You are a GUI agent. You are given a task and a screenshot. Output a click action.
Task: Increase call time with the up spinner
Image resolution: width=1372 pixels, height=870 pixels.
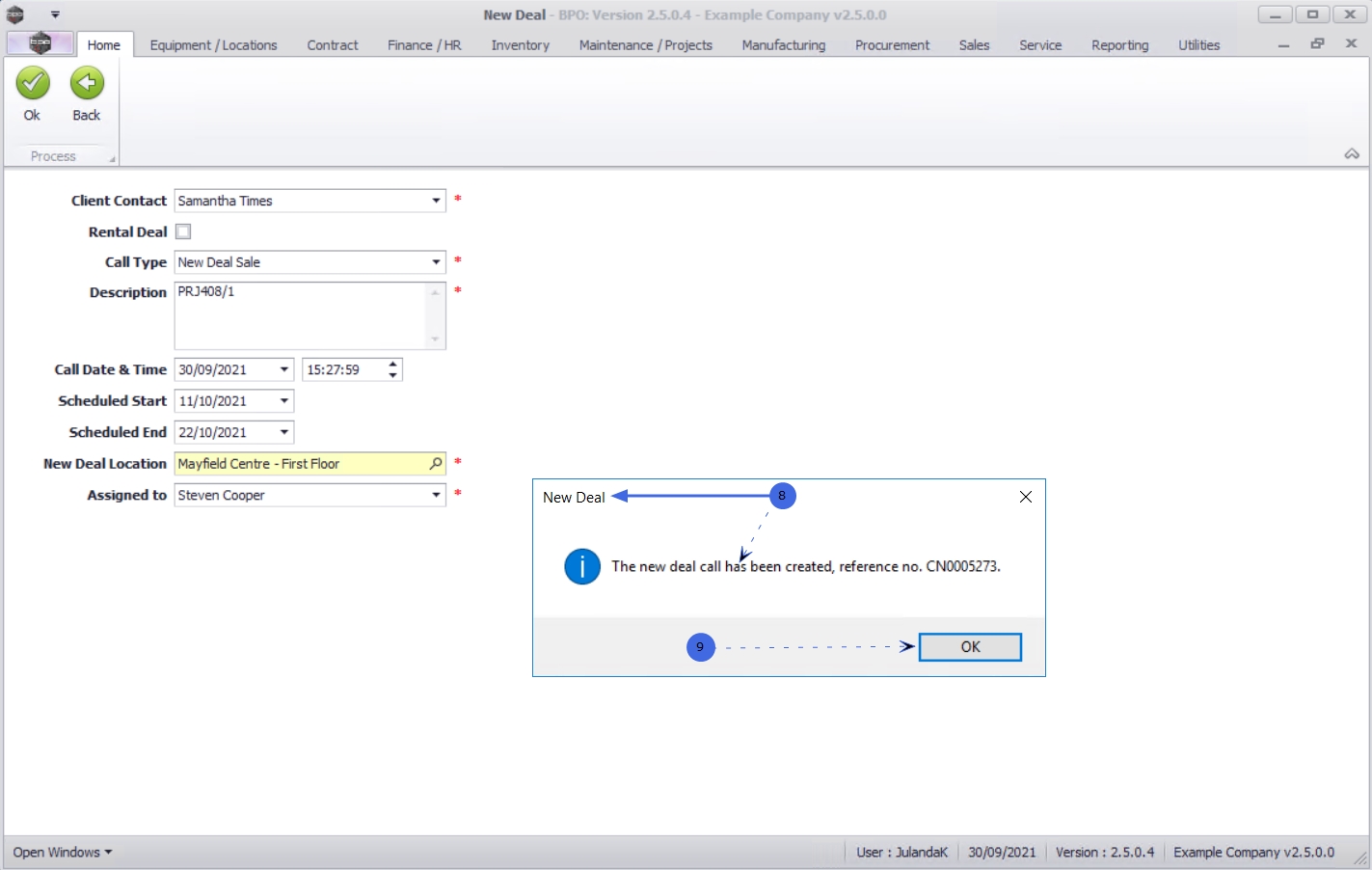[x=392, y=365]
